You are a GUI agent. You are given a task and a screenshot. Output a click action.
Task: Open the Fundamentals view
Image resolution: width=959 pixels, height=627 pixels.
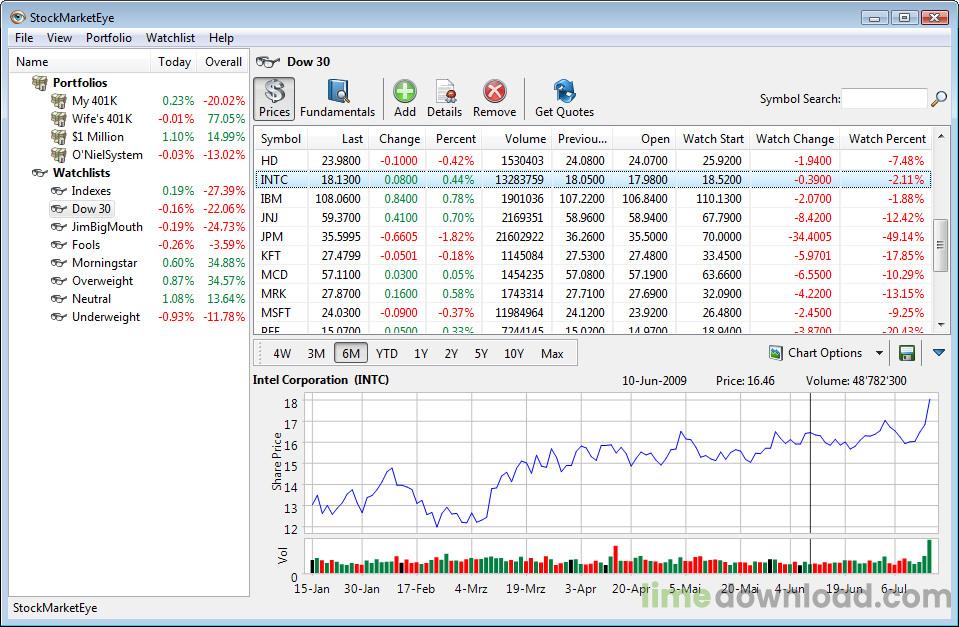point(337,97)
